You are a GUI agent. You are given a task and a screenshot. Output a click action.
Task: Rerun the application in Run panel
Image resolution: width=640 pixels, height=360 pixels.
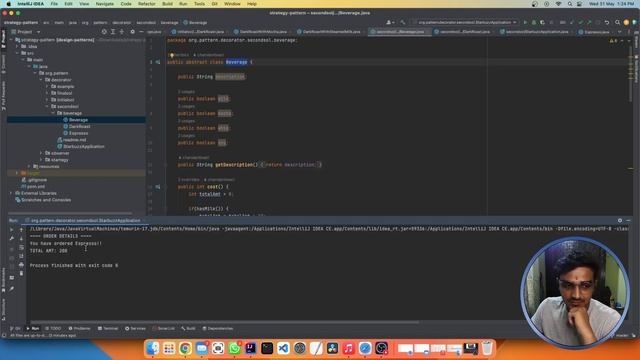[11, 230]
